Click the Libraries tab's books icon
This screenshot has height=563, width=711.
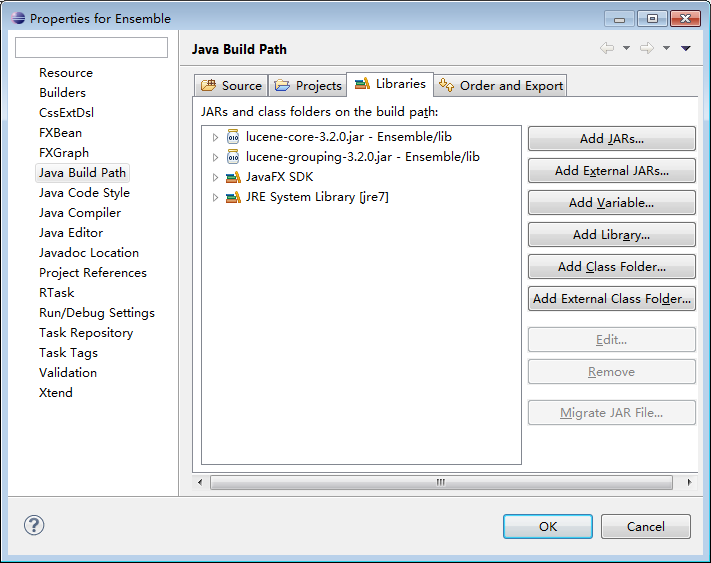[x=362, y=83]
